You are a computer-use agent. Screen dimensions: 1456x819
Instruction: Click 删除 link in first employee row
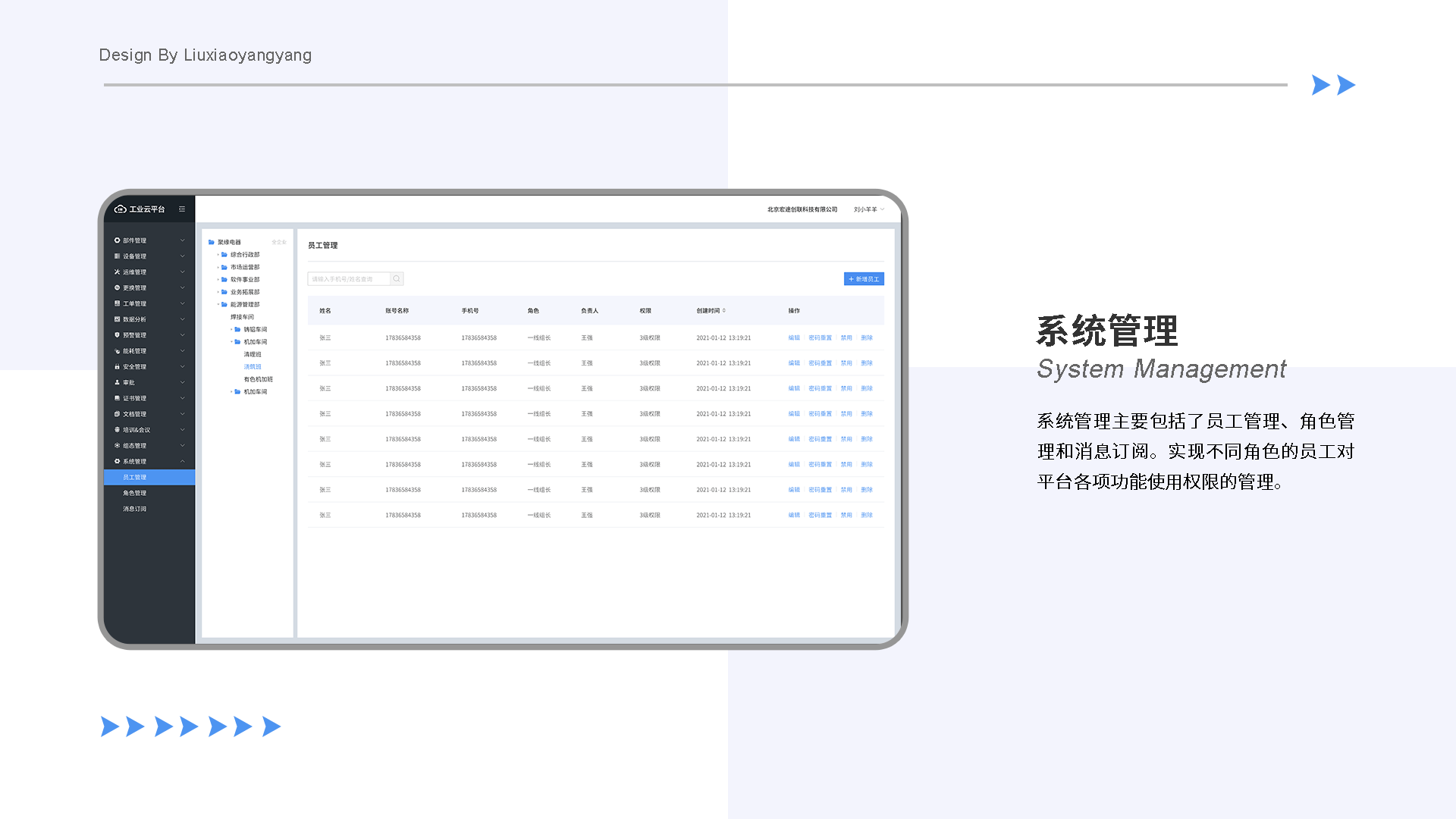pos(867,338)
